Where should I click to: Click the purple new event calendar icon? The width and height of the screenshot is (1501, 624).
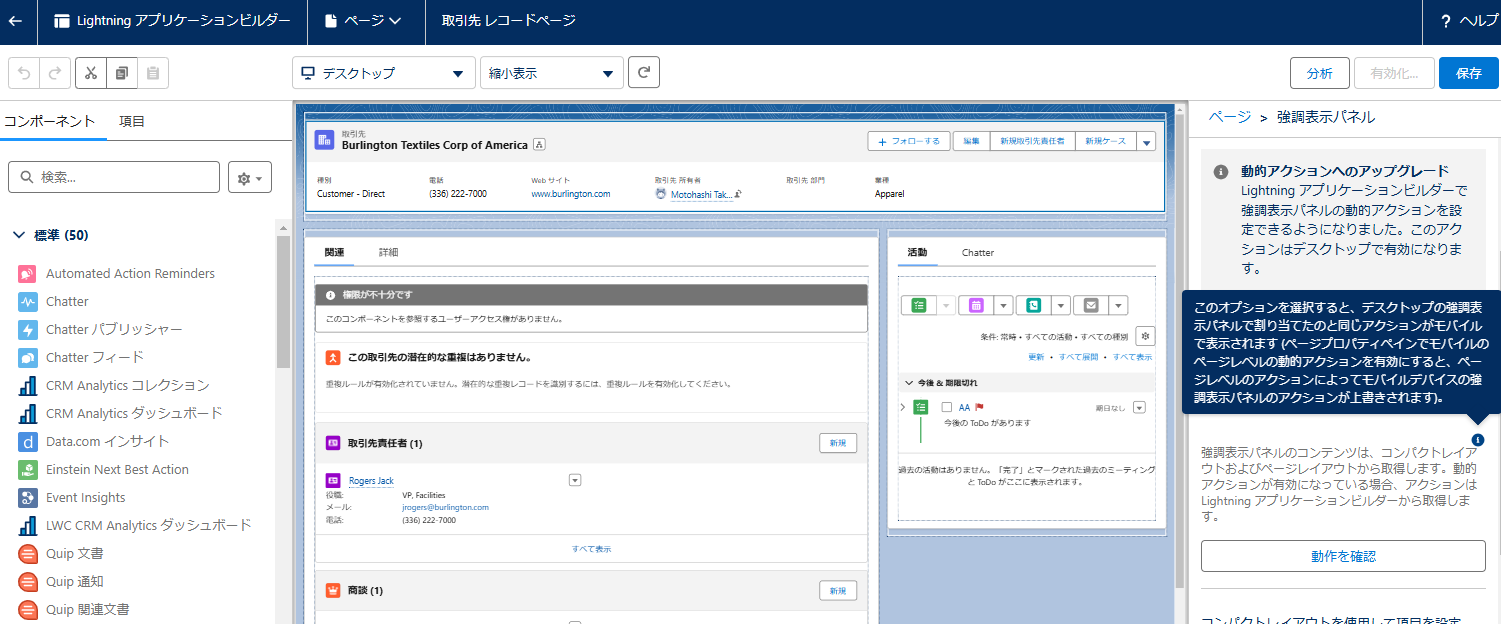[x=975, y=306]
